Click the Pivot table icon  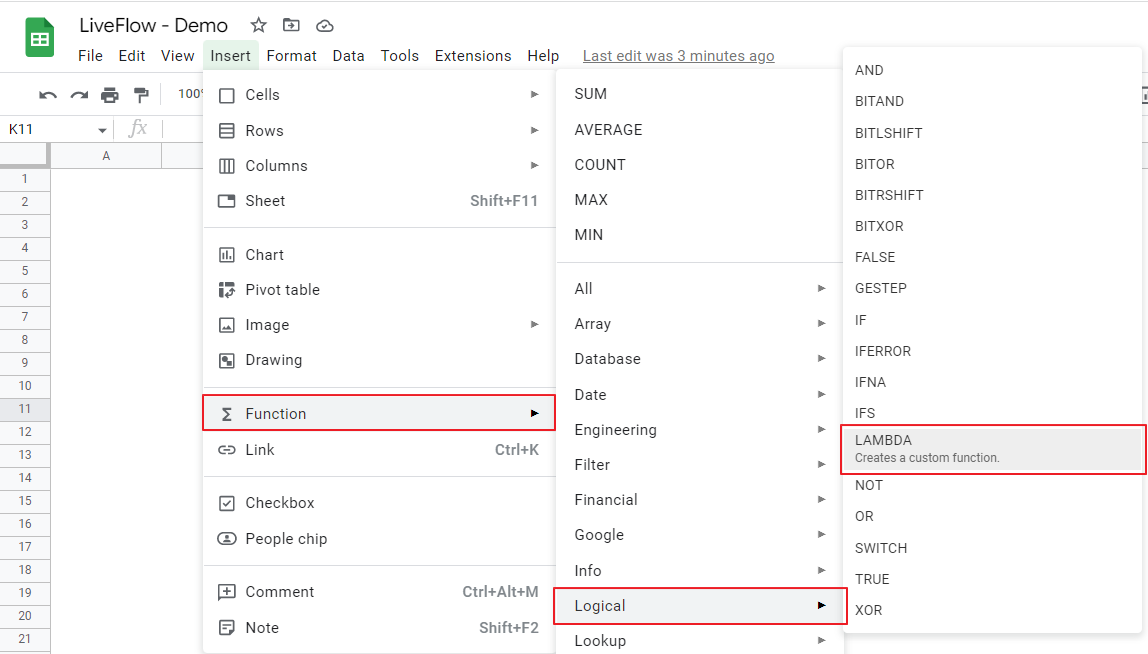(x=227, y=290)
